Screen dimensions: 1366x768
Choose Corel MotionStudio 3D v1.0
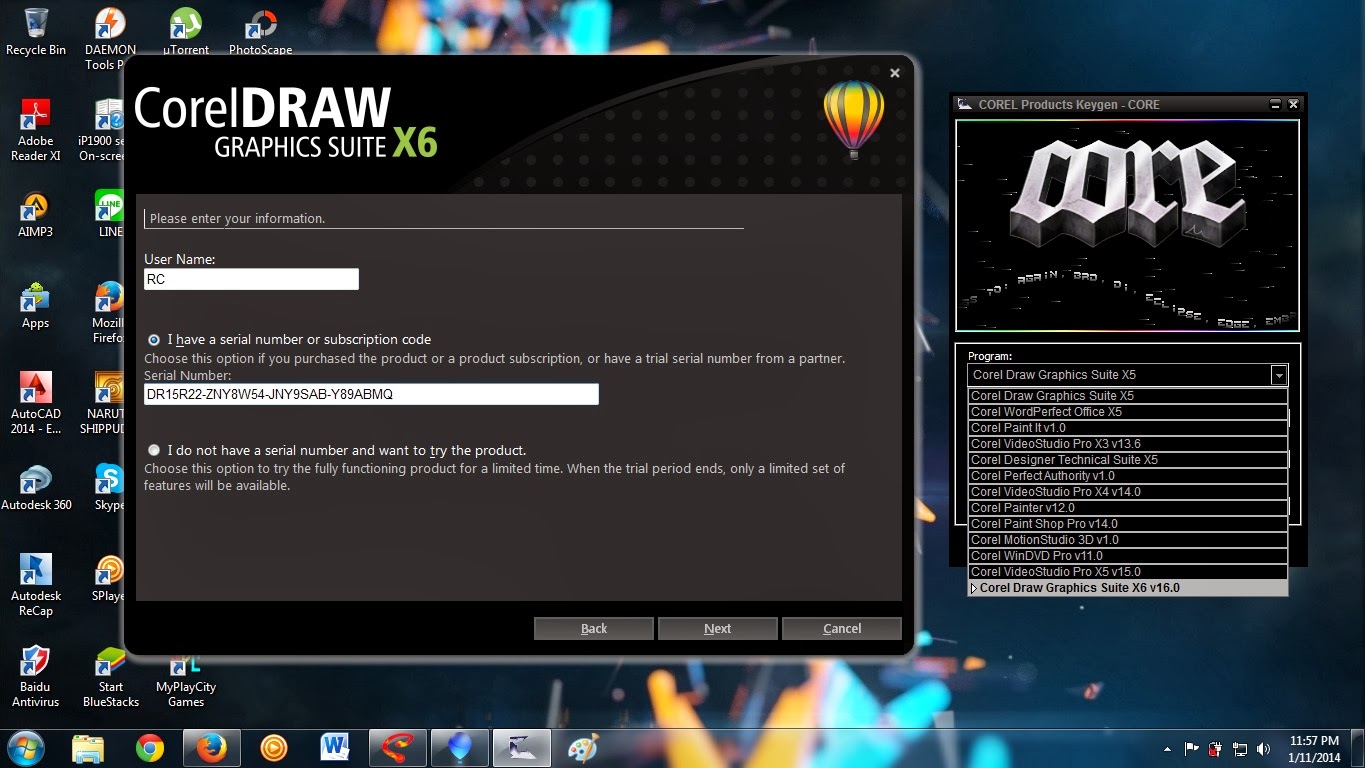tap(1128, 540)
